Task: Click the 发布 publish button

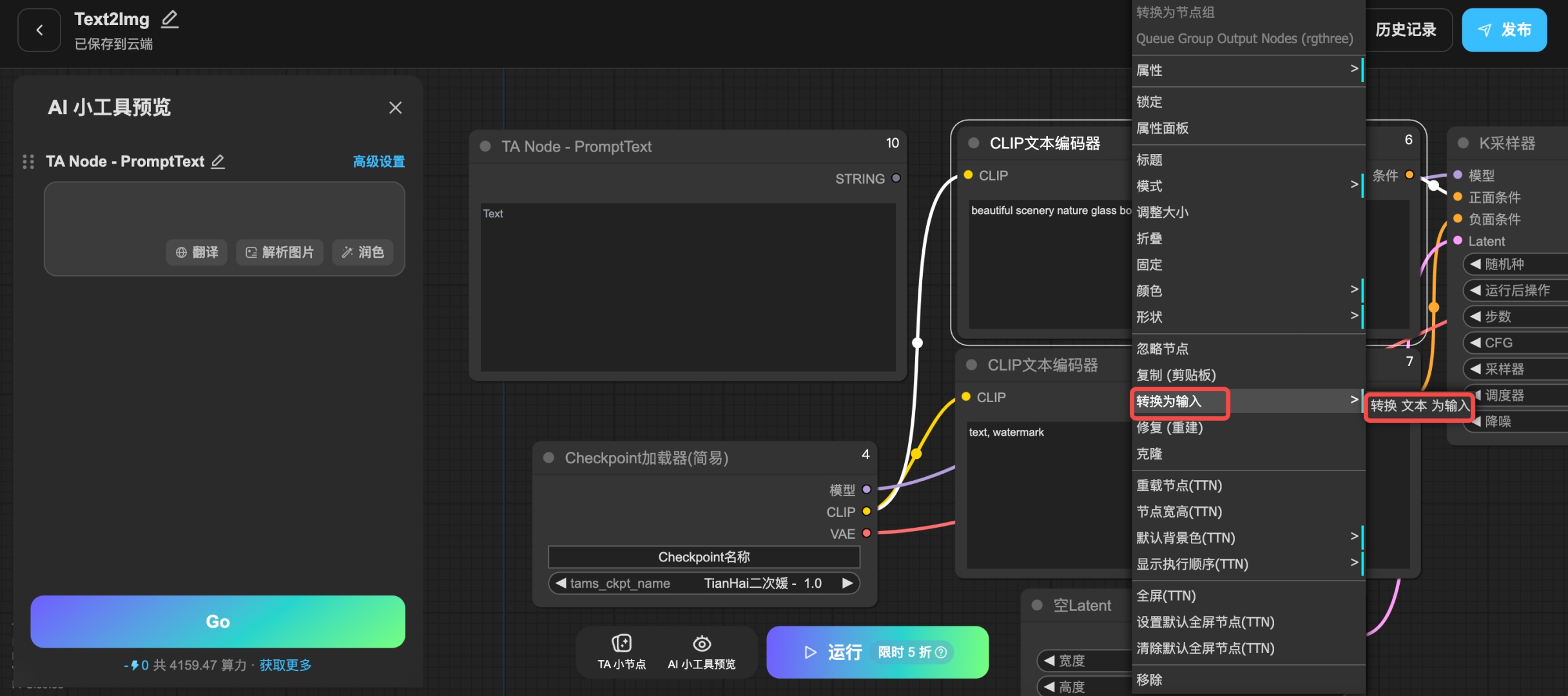Action: [x=1504, y=30]
